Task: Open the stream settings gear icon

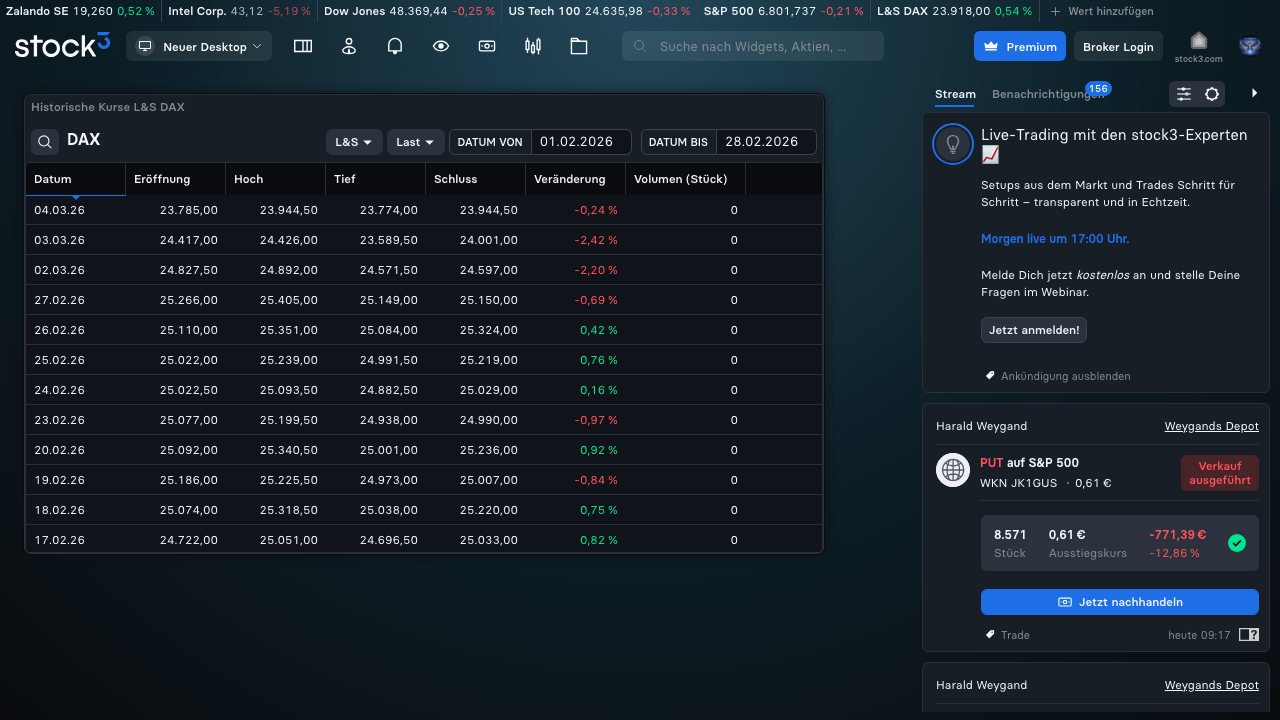Action: 1212,94
